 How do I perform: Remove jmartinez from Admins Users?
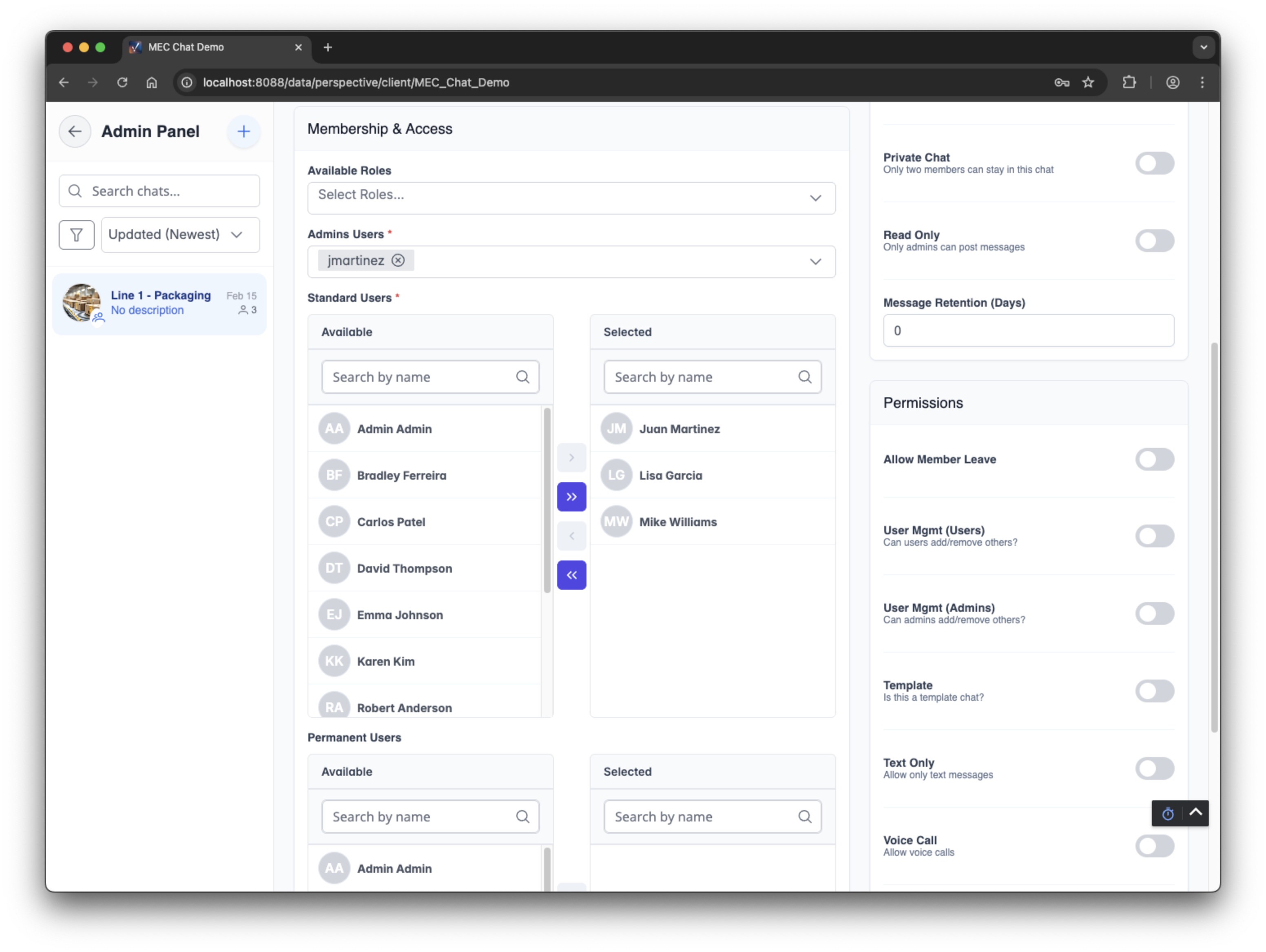coord(398,261)
